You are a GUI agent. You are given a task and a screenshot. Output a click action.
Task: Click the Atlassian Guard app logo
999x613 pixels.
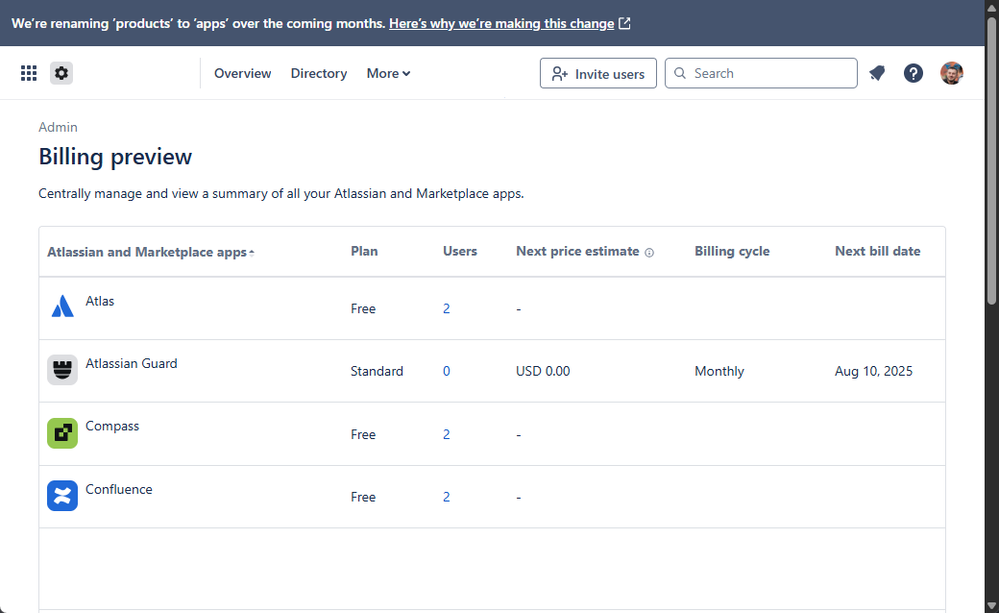tap(62, 370)
